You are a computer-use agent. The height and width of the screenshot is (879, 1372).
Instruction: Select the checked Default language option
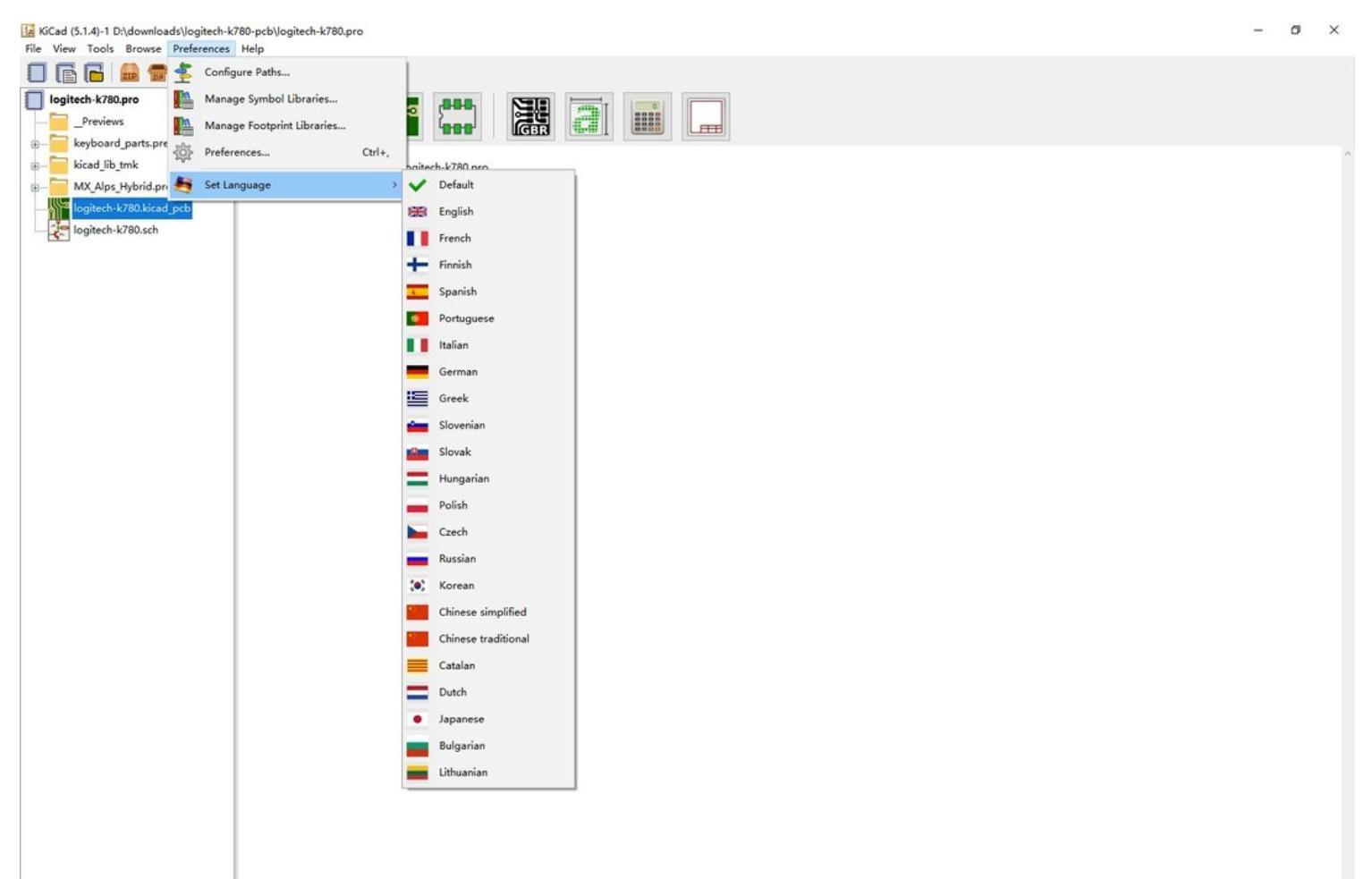click(x=456, y=185)
